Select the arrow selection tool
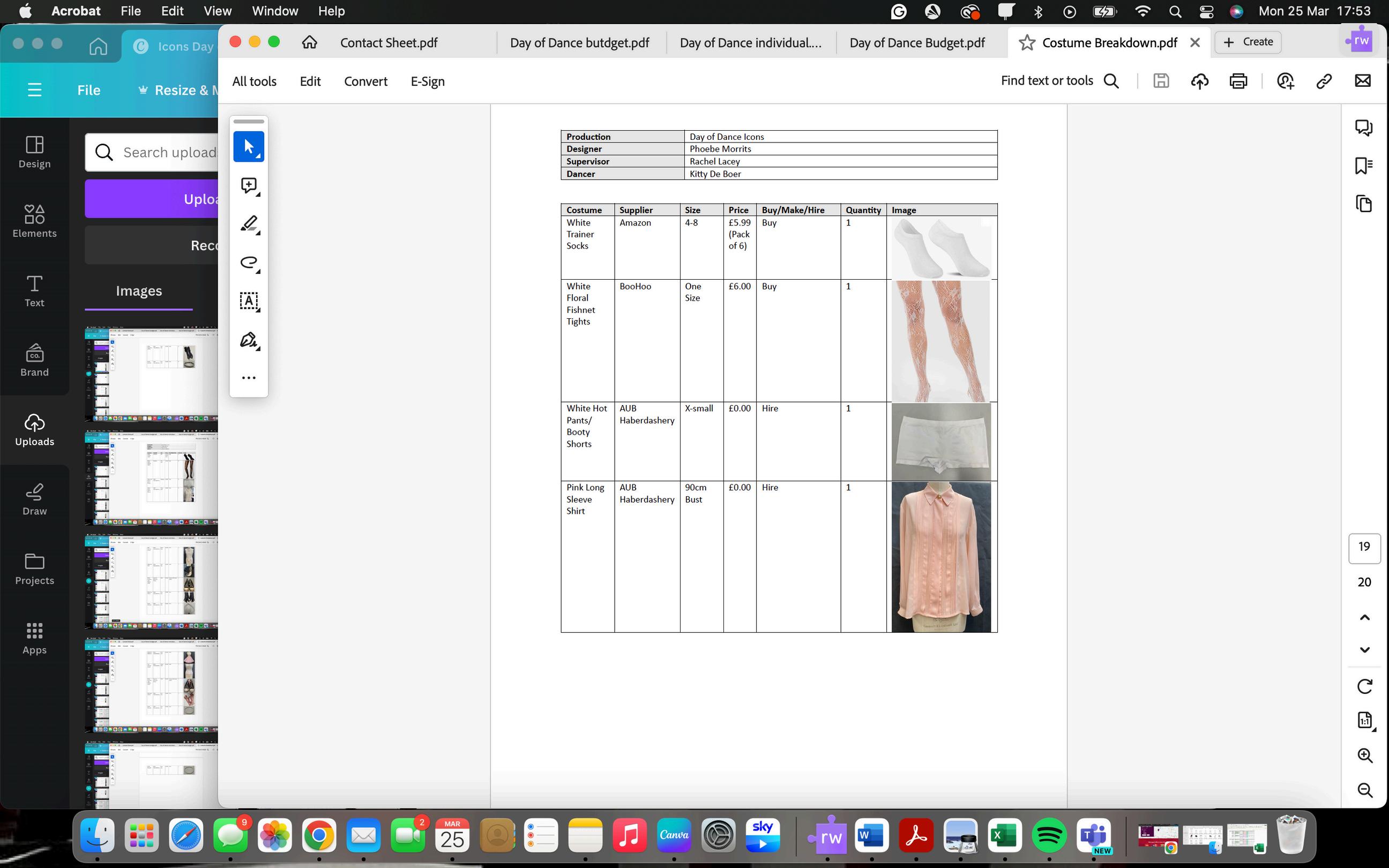 click(x=249, y=147)
